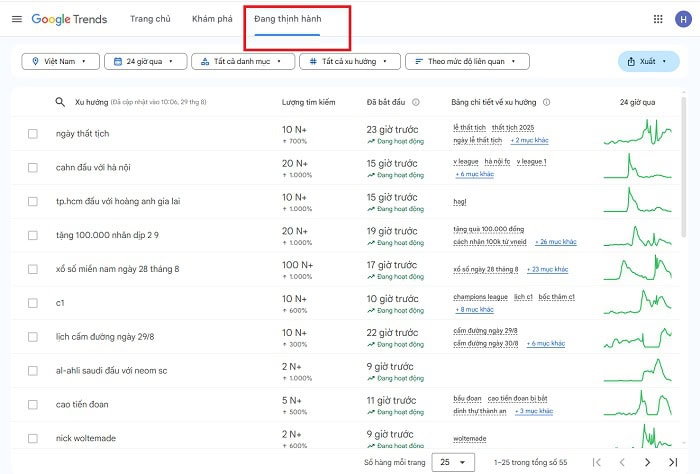
Task: Select the checkbox for row c1
Action: tap(33, 302)
